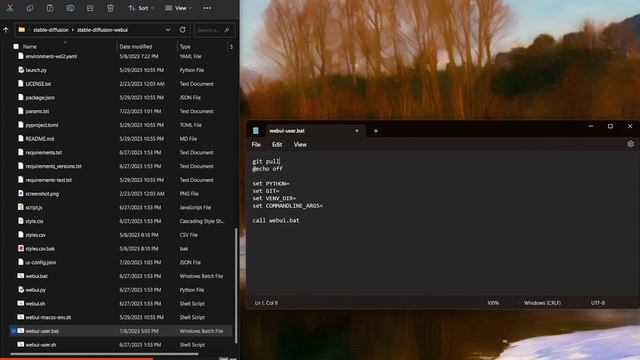Open the Edit menu in Notepad

click(277, 144)
